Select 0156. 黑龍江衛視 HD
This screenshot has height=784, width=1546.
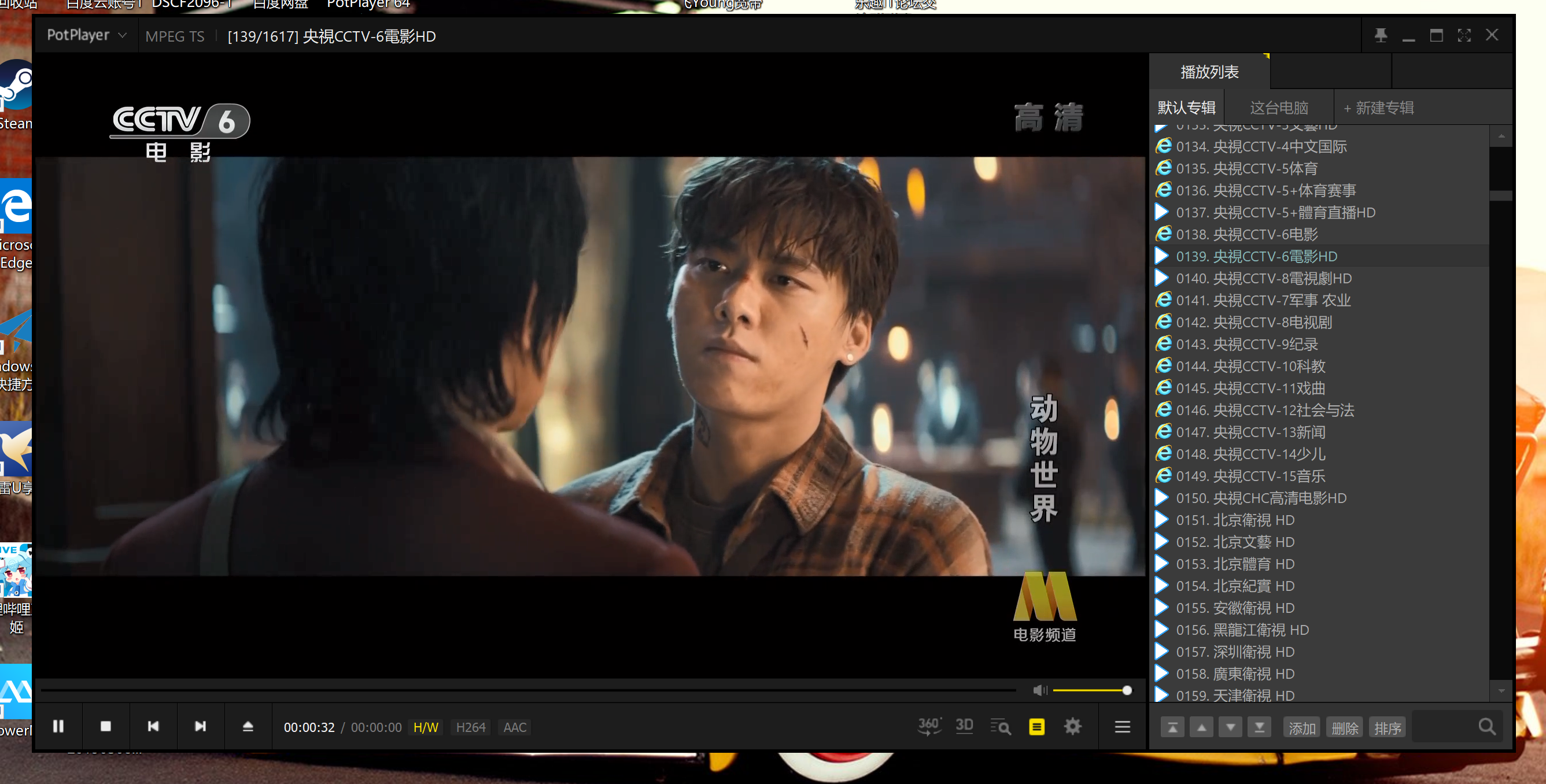[x=1320, y=630]
